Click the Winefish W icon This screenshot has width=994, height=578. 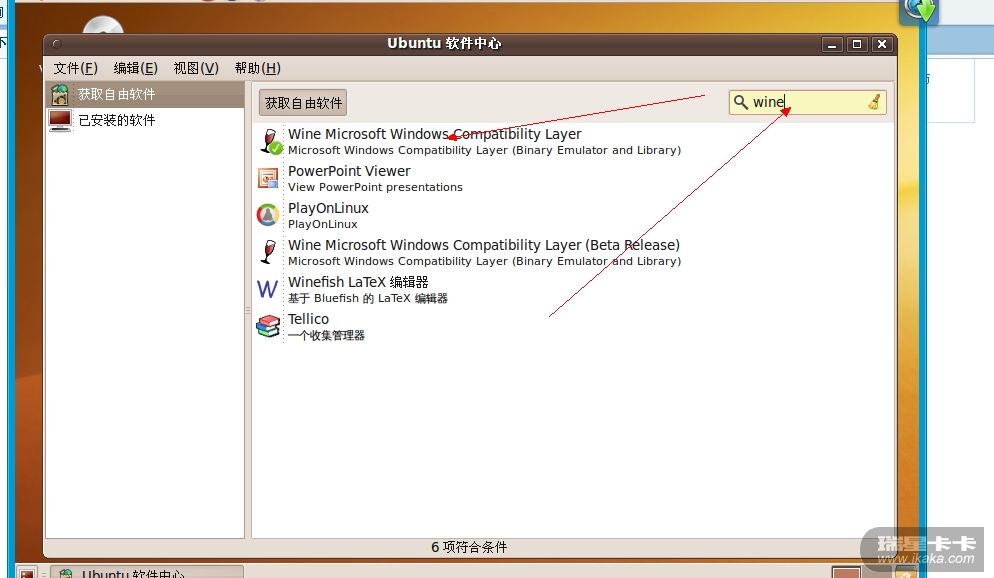268,289
